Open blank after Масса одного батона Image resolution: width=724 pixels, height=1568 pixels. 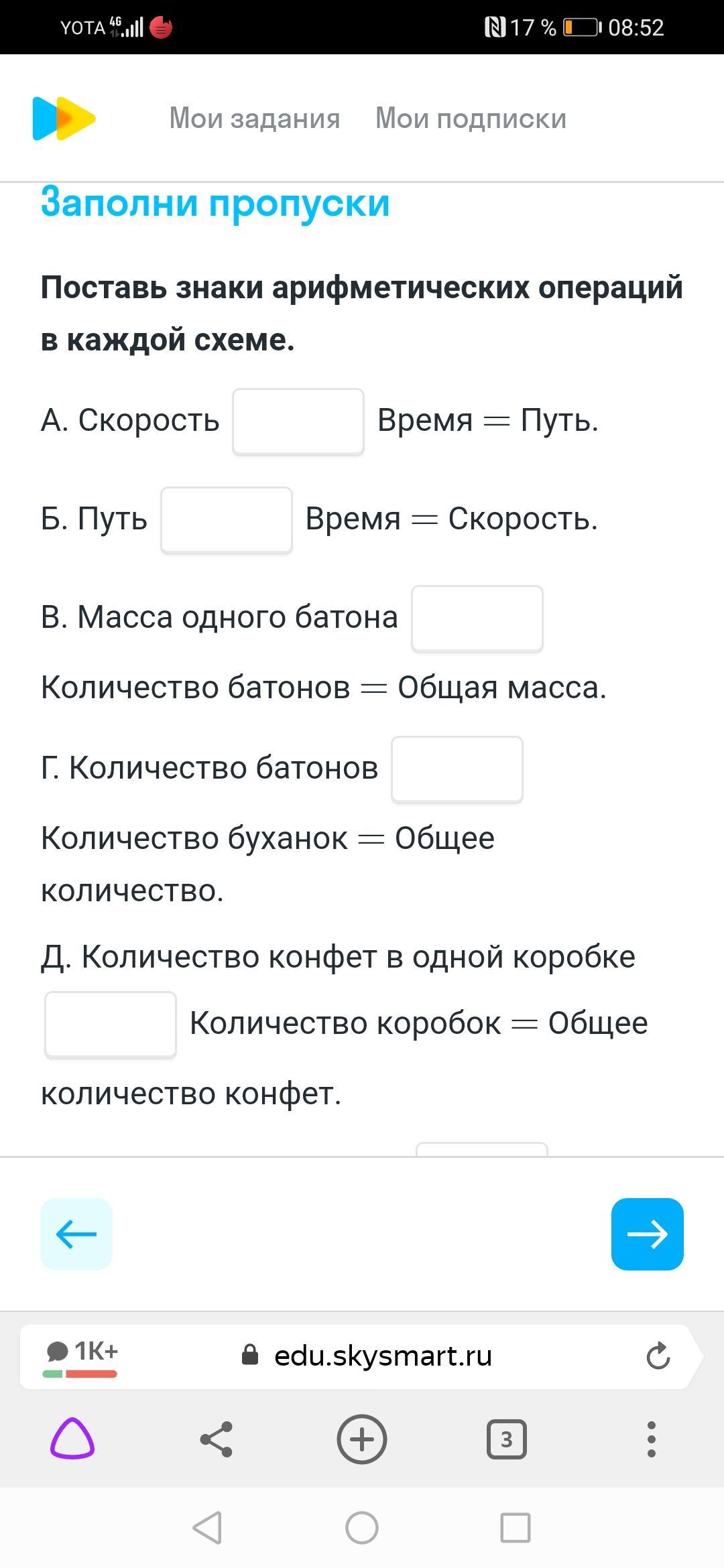pyautogui.click(x=477, y=618)
